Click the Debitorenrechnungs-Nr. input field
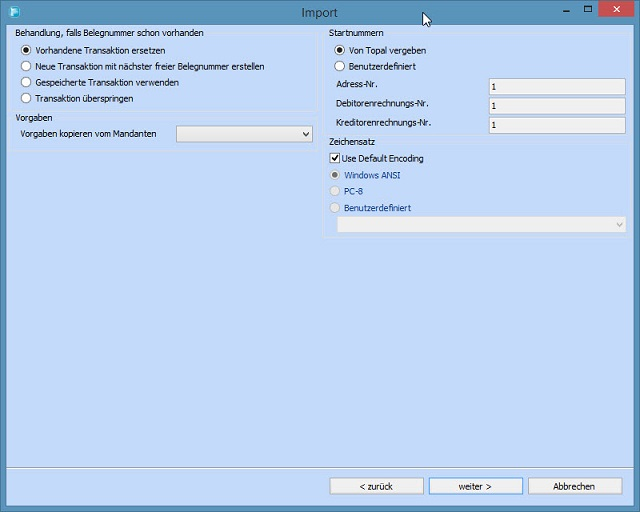 [x=556, y=106]
